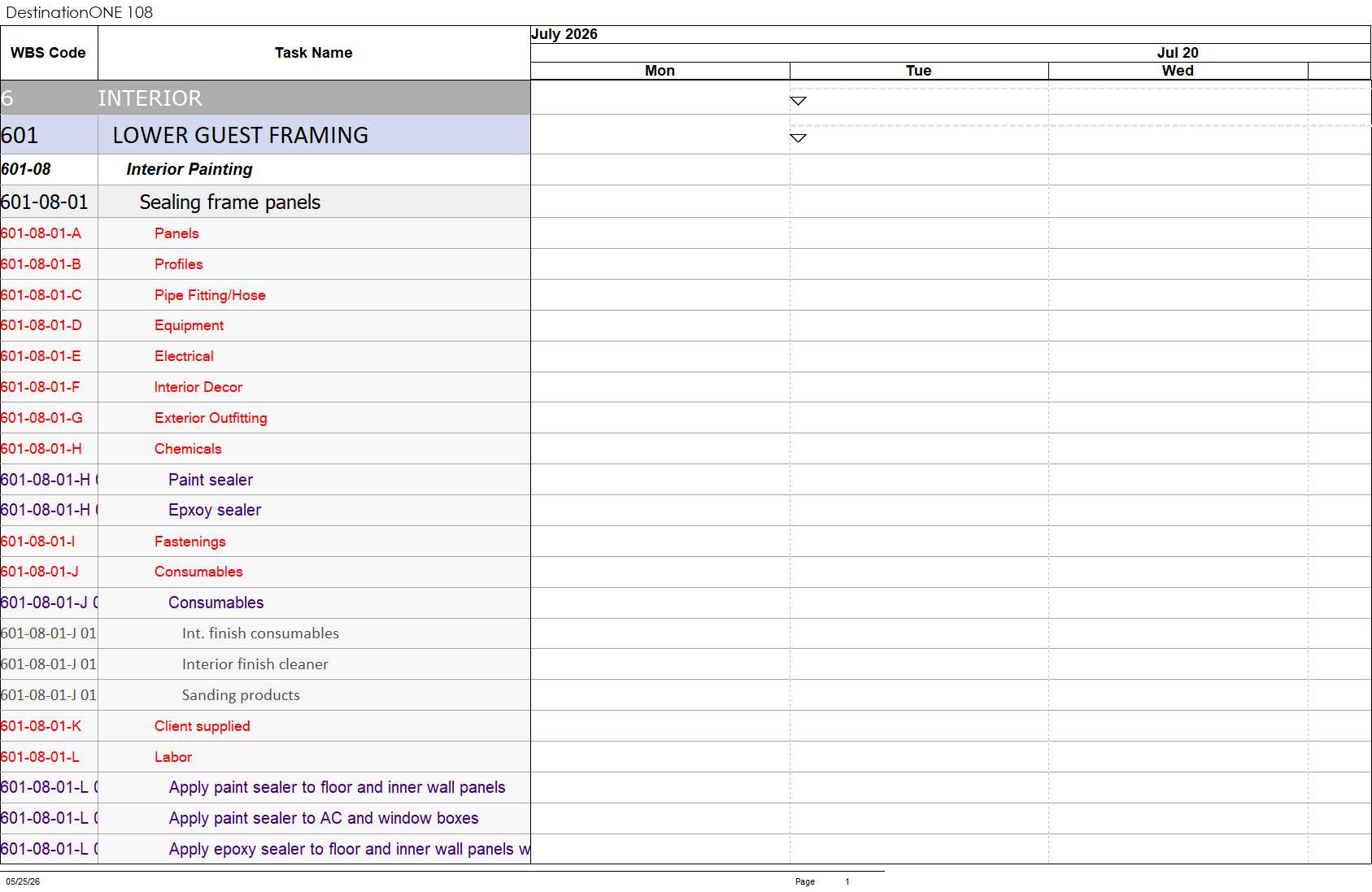
Task: Select the LOWER GUEST FRAMING row
Action: (265, 135)
